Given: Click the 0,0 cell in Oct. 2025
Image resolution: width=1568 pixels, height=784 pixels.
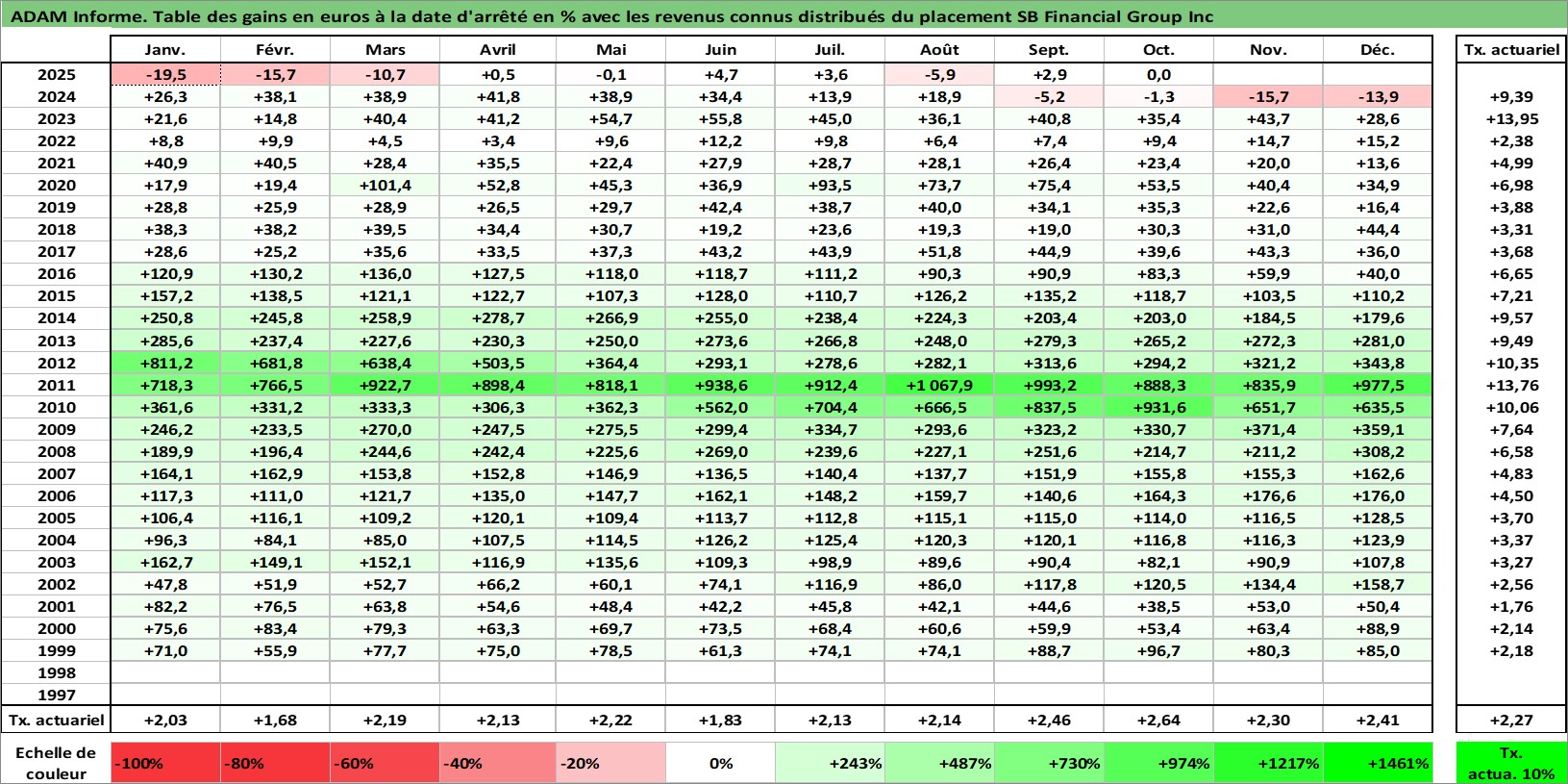Looking at the screenshot, I should coord(1158,75).
